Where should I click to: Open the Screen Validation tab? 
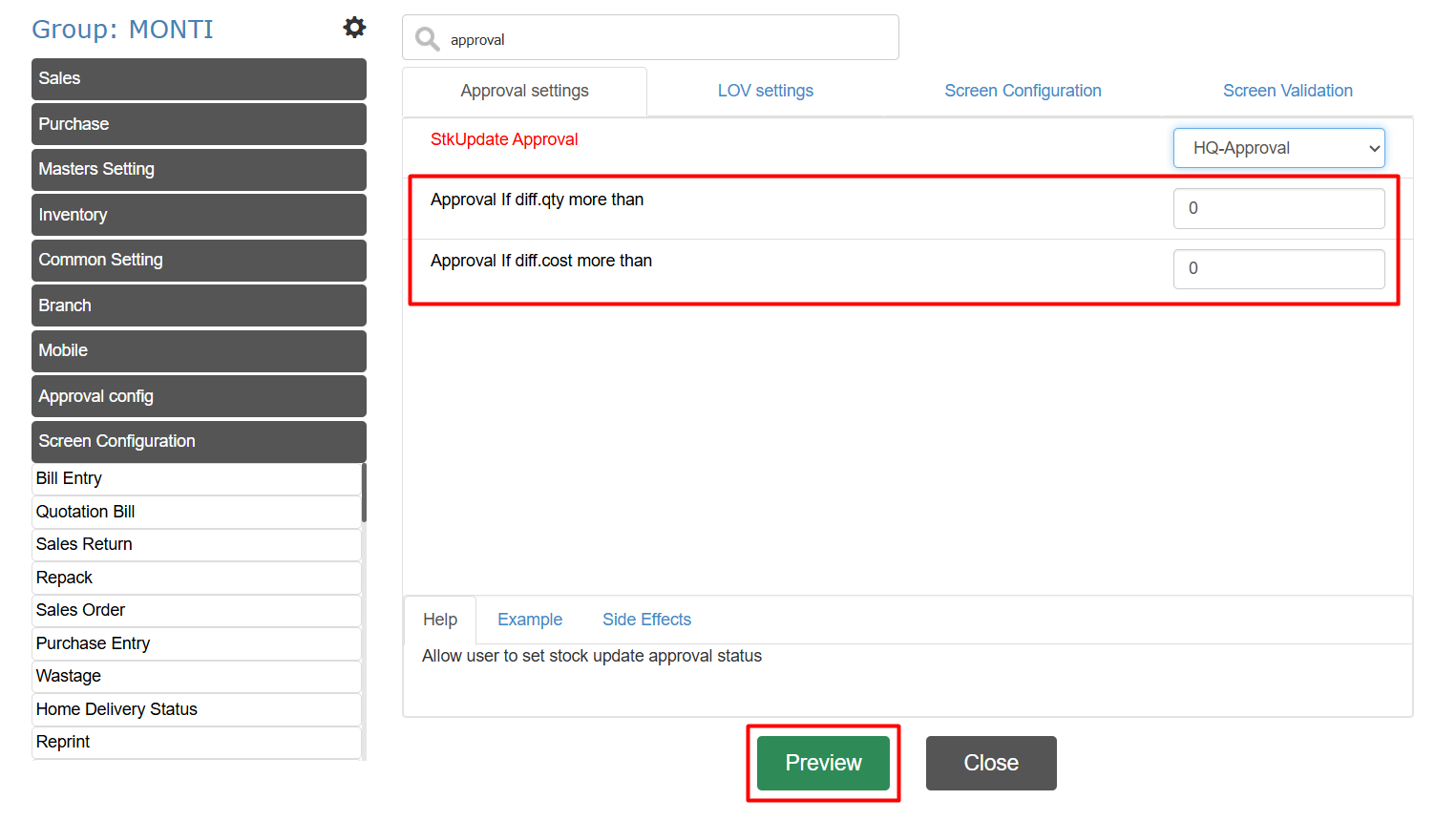click(1287, 91)
